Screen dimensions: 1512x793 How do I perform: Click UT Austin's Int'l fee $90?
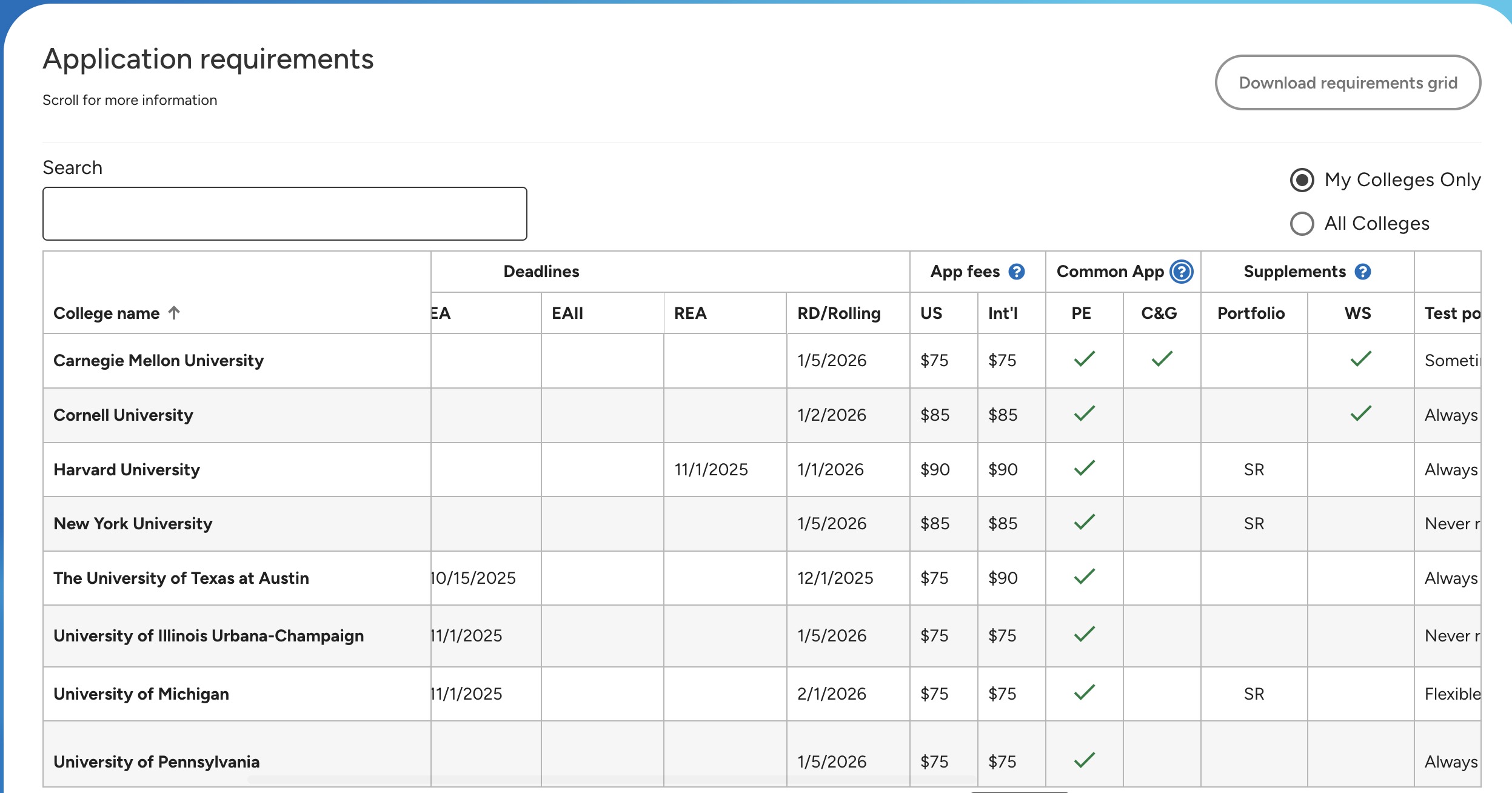pyautogui.click(x=1003, y=578)
